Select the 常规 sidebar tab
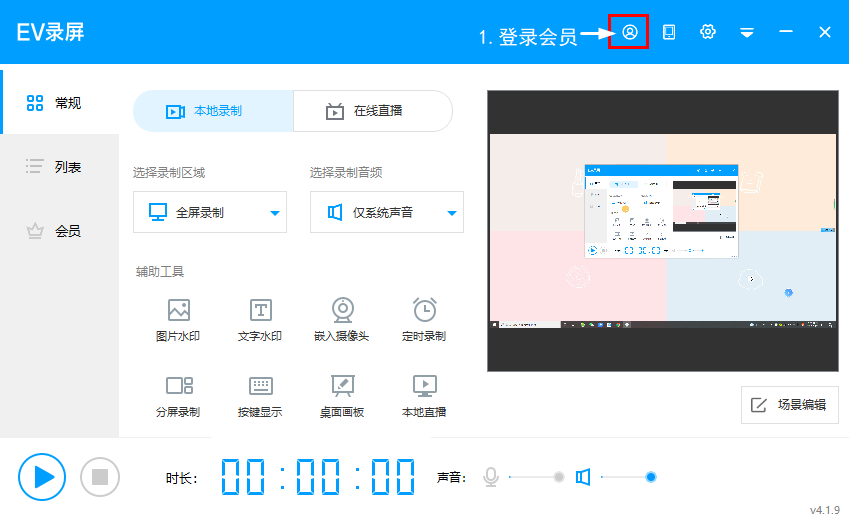This screenshot has height=517, width=849. coord(60,102)
